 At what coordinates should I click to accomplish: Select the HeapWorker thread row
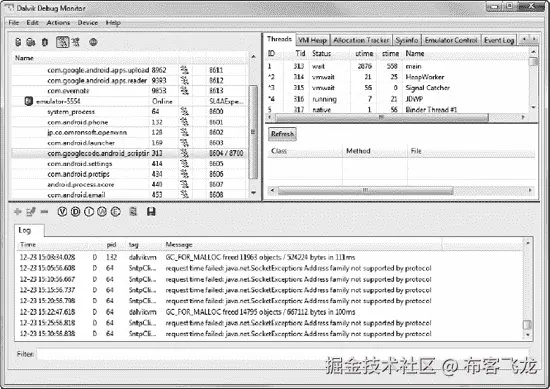point(397,77)
